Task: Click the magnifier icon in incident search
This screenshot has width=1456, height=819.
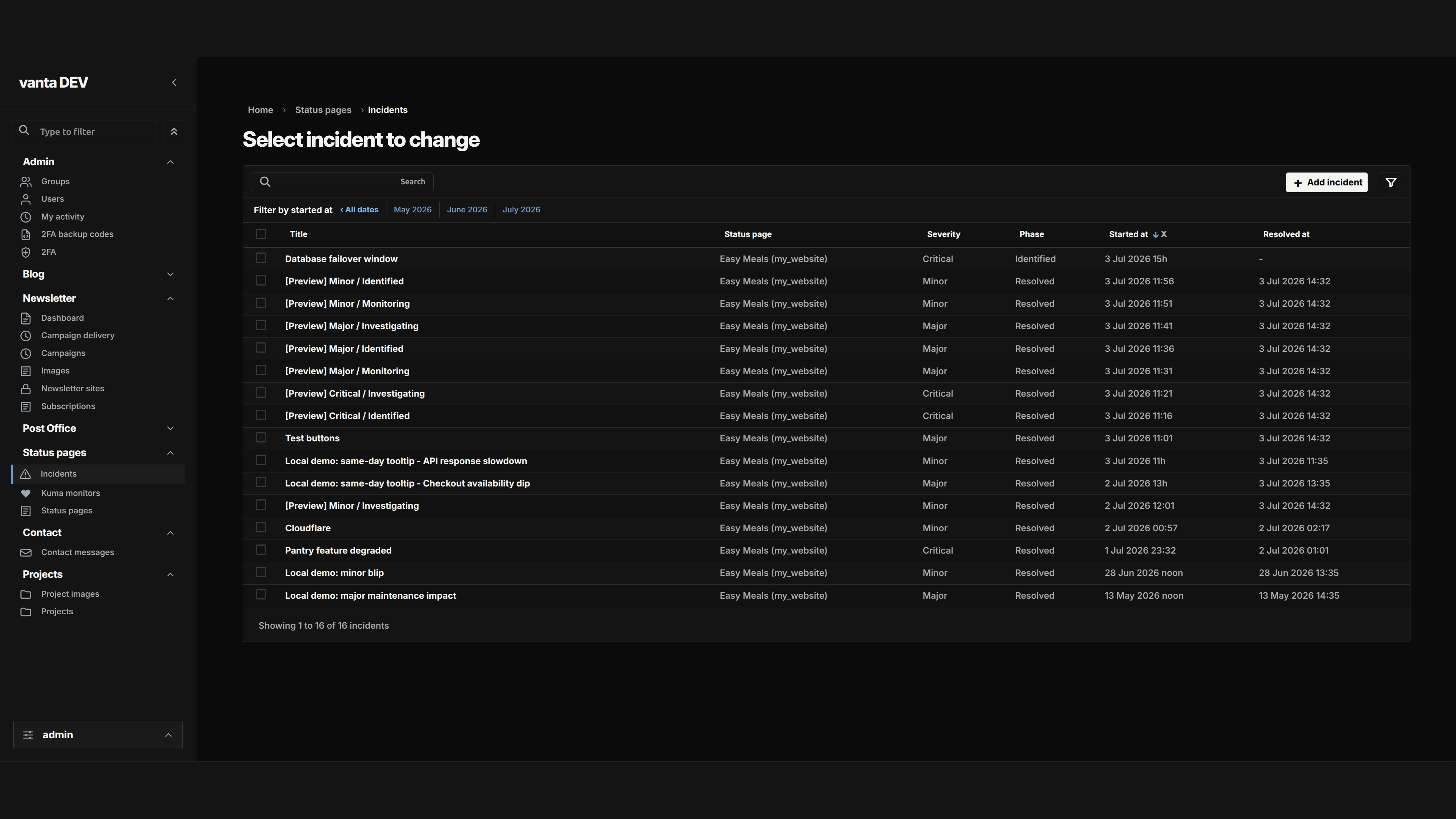Action: pos(265,182)
